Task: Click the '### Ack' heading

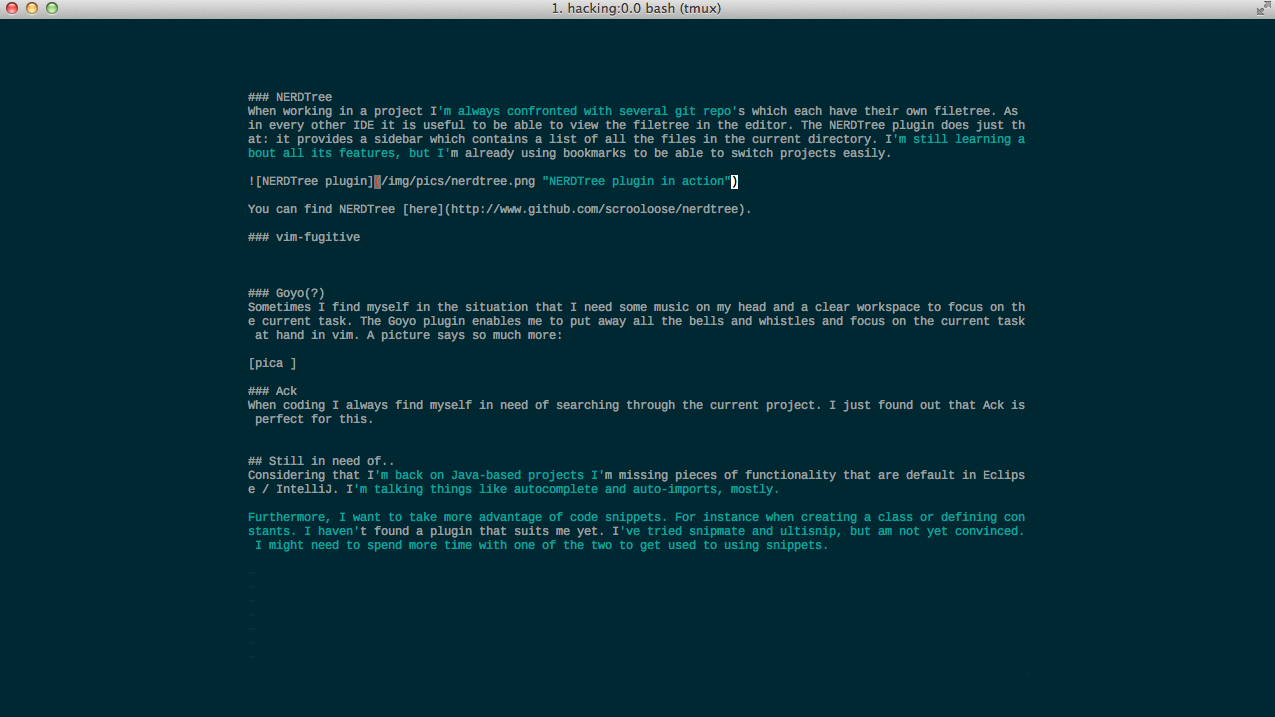Action: (x=272, y=391)
